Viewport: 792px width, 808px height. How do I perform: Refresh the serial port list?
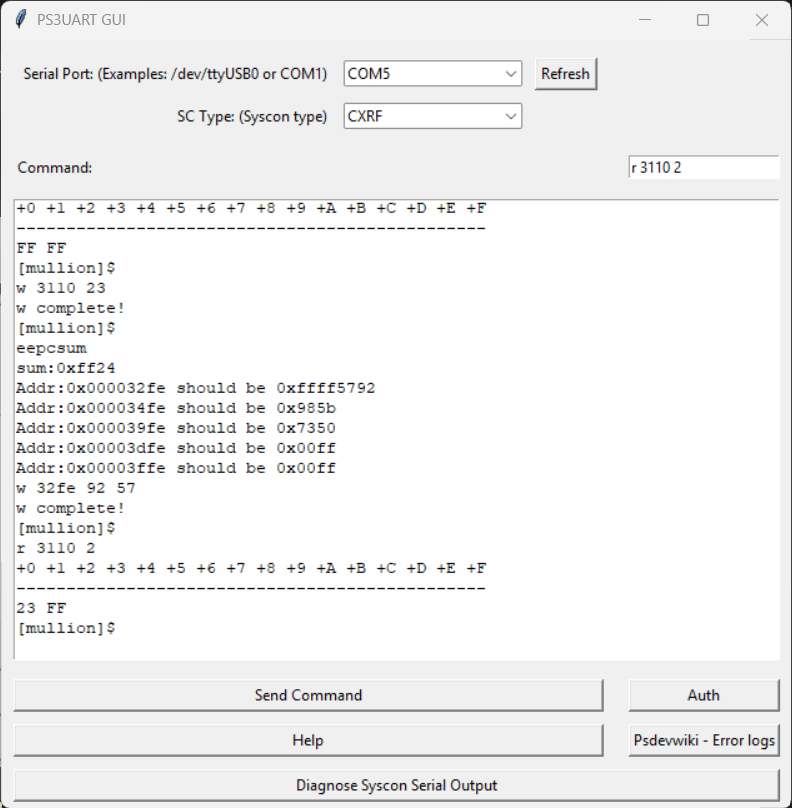click(x=565, y=74)
